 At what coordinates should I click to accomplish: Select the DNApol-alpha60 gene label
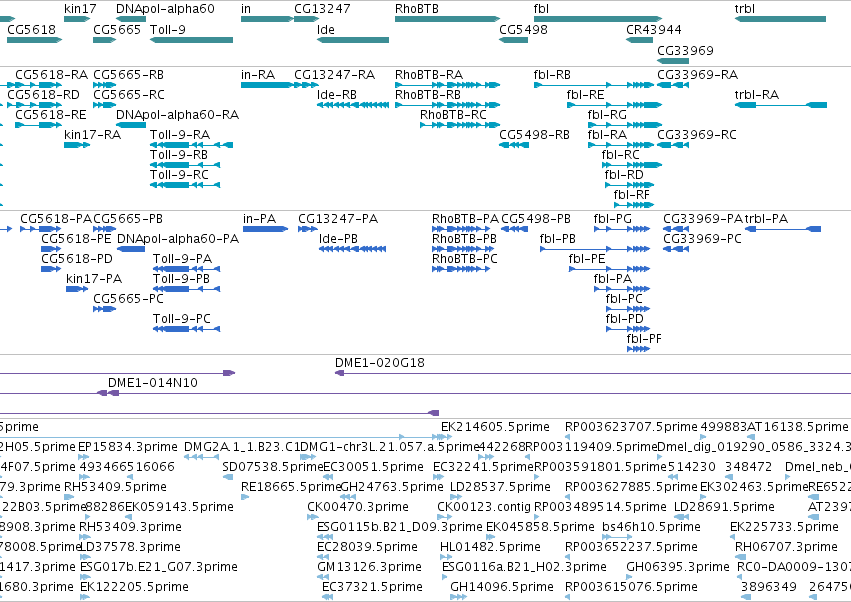165,9
